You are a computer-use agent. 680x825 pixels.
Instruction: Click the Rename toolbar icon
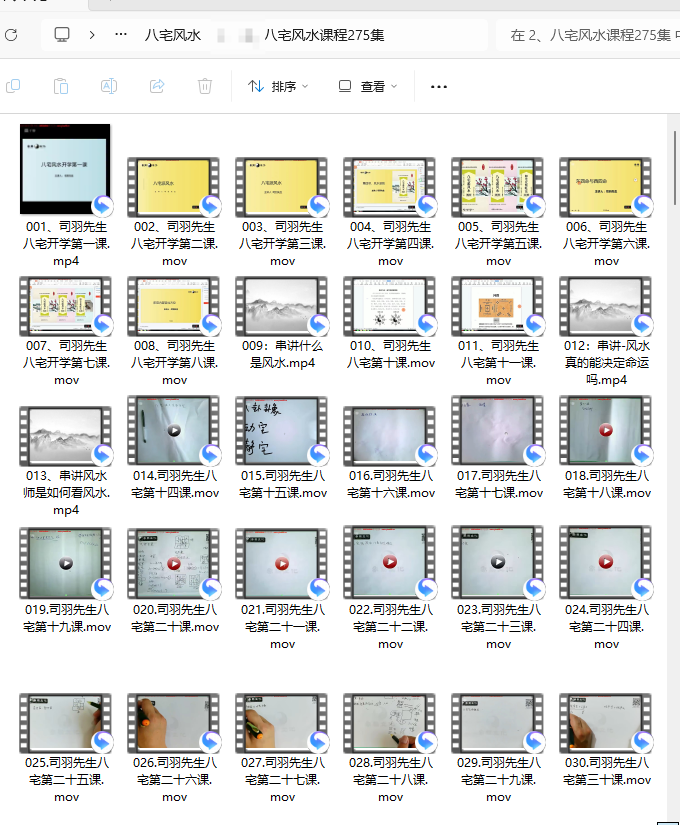click(109, 86)
